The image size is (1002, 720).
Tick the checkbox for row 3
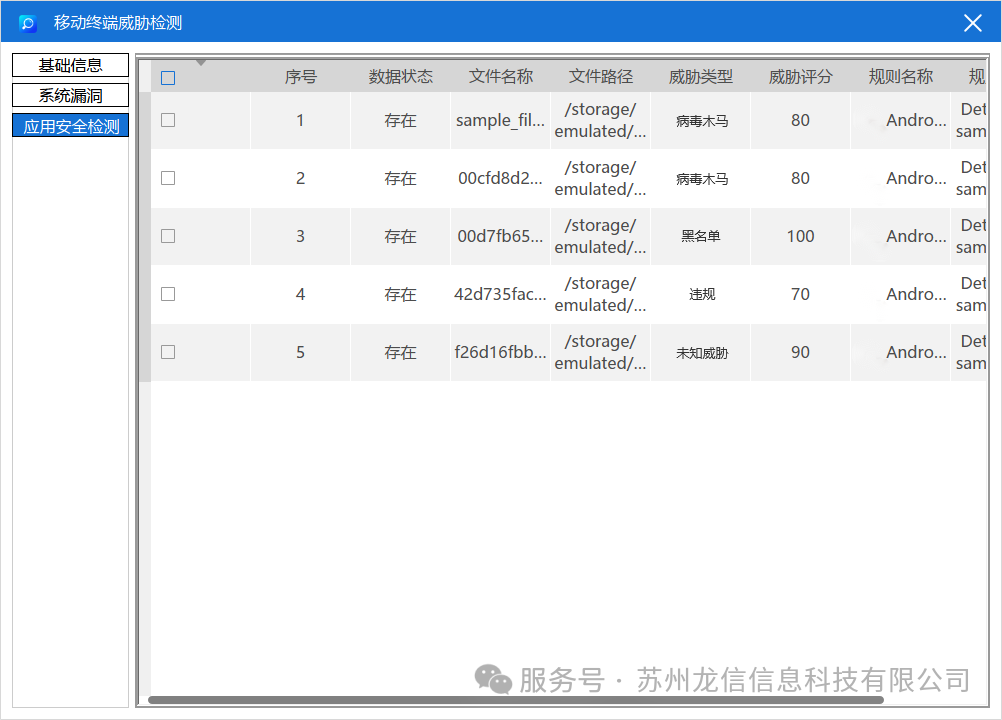click(x=168, y=236)
